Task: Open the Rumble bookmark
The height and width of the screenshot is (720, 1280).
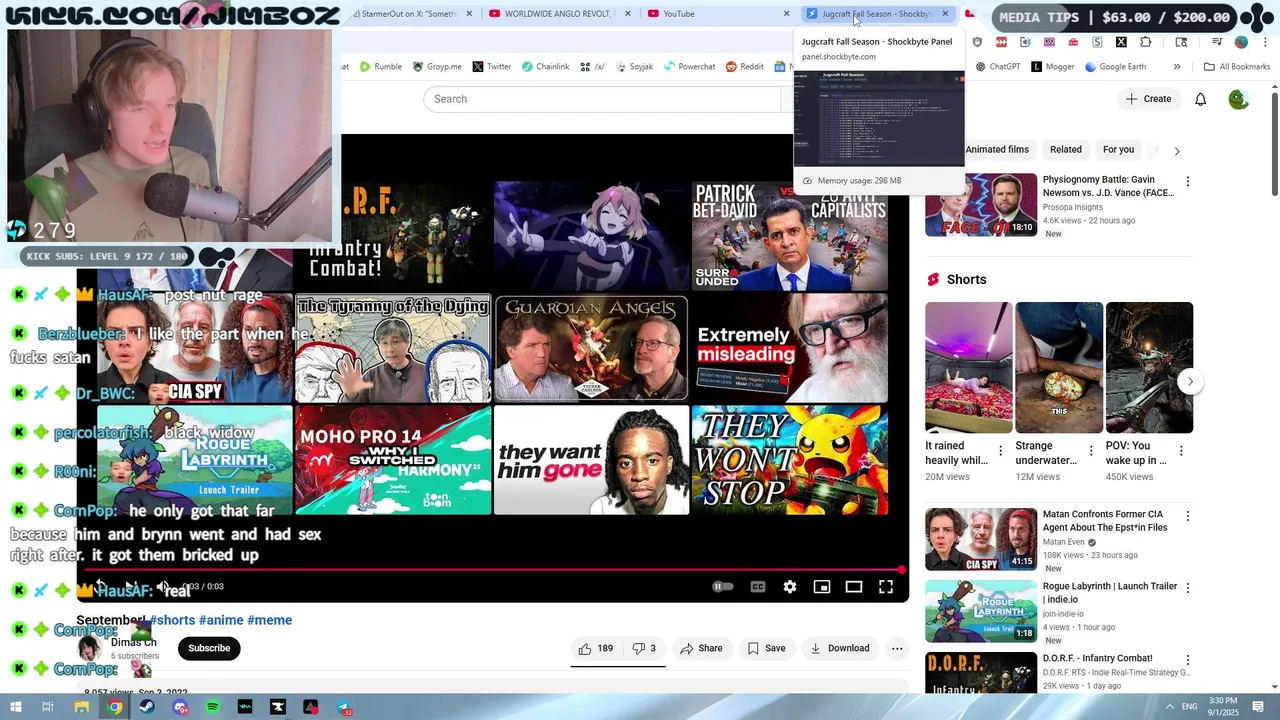Action: coord(381,67)
